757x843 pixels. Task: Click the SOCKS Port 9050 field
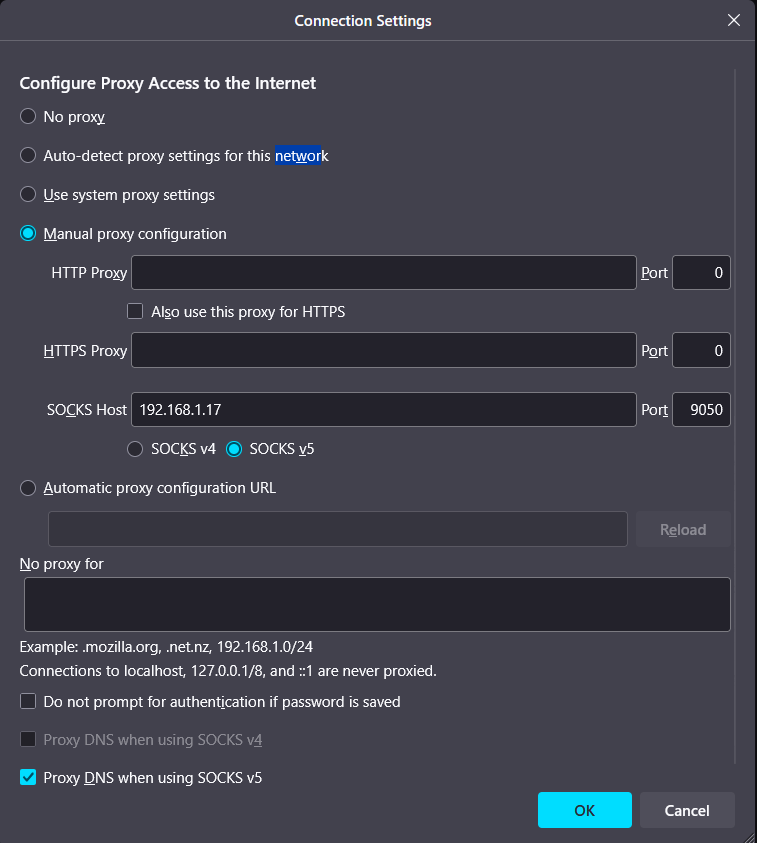coord(701,409)
